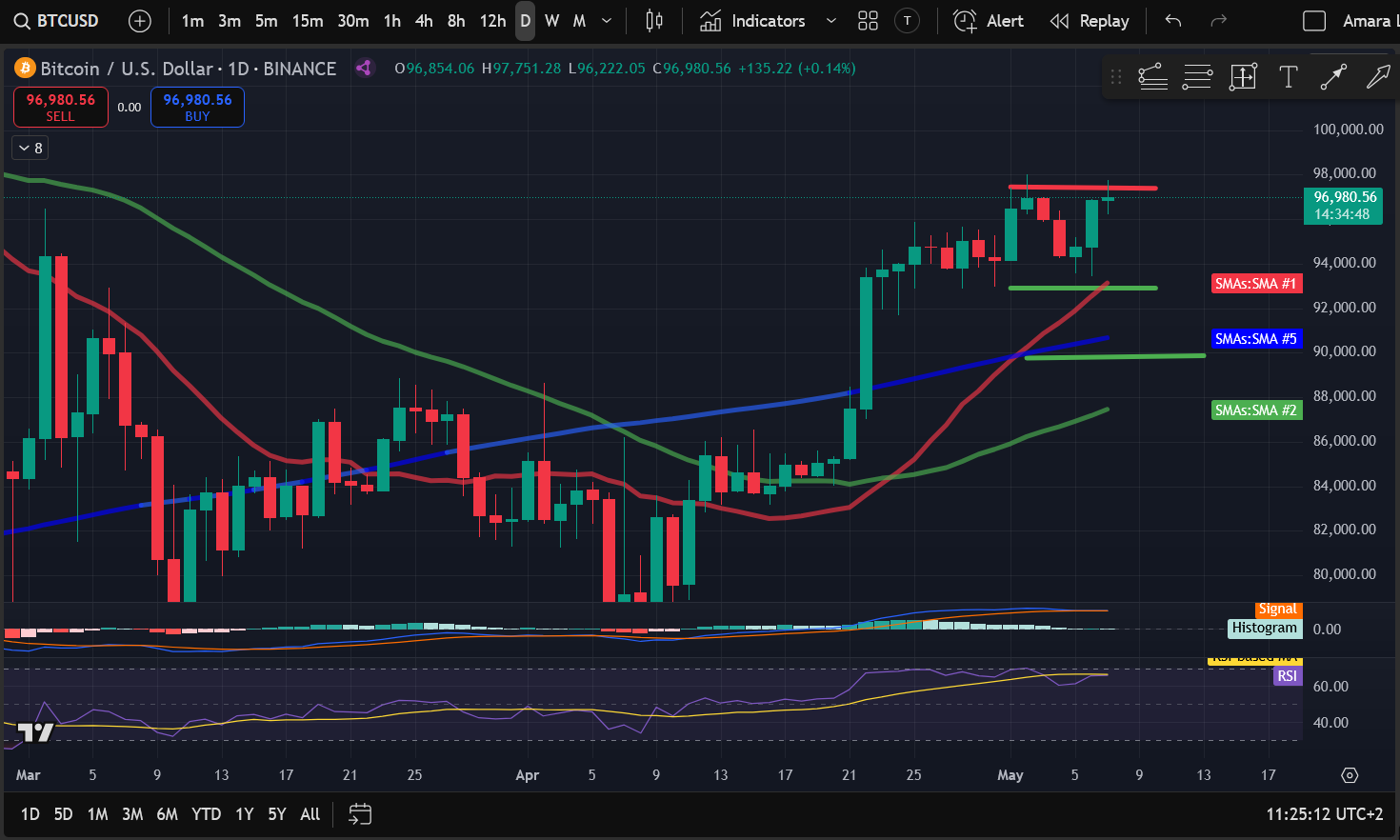The width and height of the screenshot is (1400, 840).
Task: Click the undo arrow in top toolbar
Action: (x=1173, y=21)
